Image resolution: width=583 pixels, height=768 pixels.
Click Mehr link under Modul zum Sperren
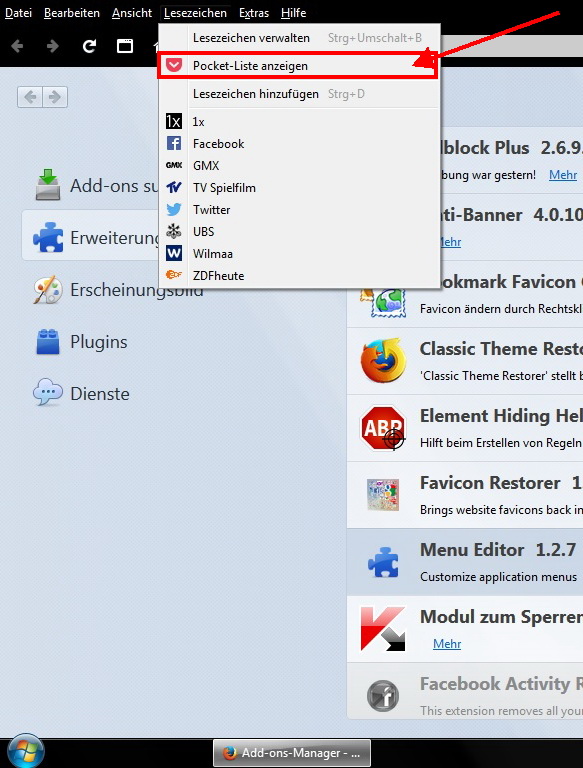tap(447, 644)
